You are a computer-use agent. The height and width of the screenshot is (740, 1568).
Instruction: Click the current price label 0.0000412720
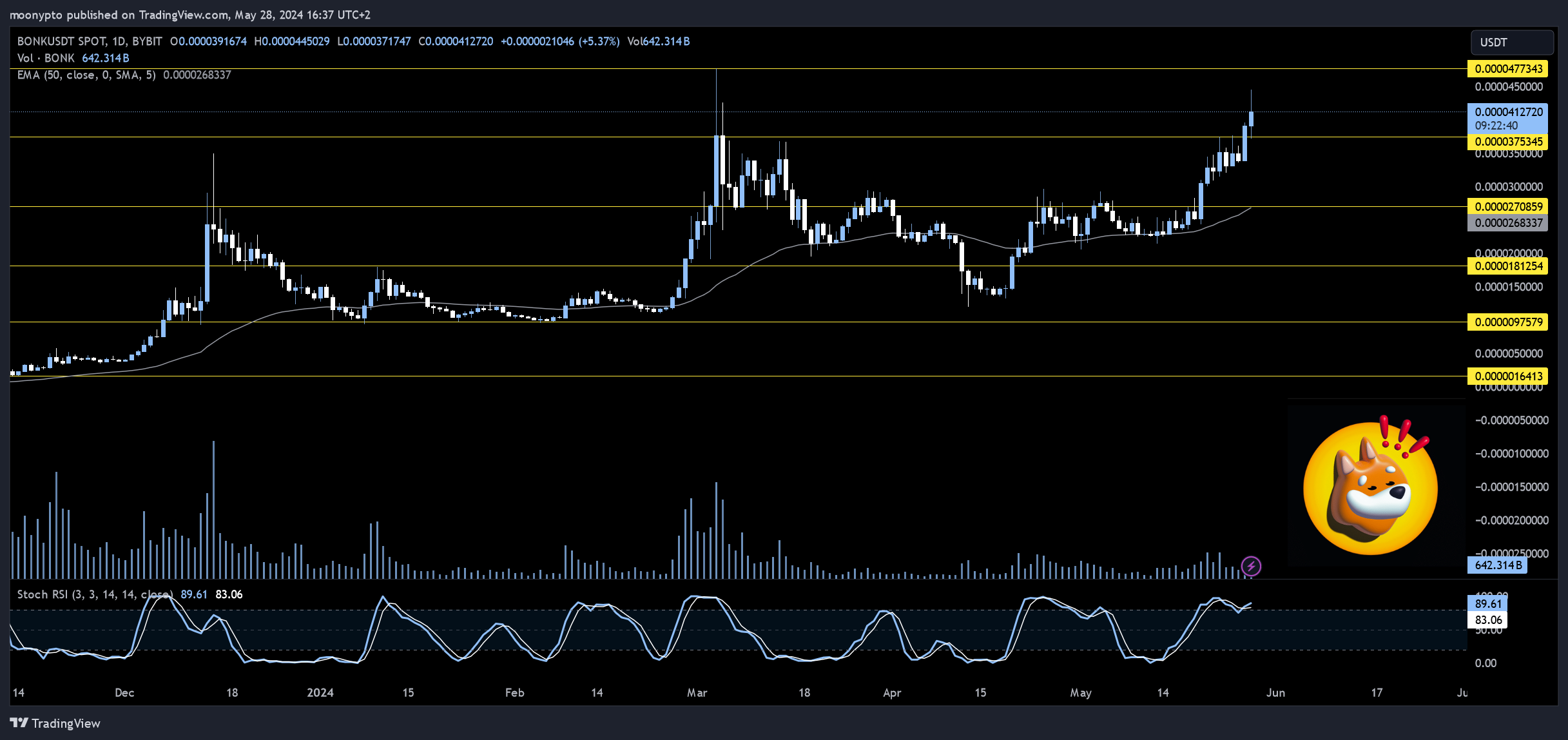1508,112
